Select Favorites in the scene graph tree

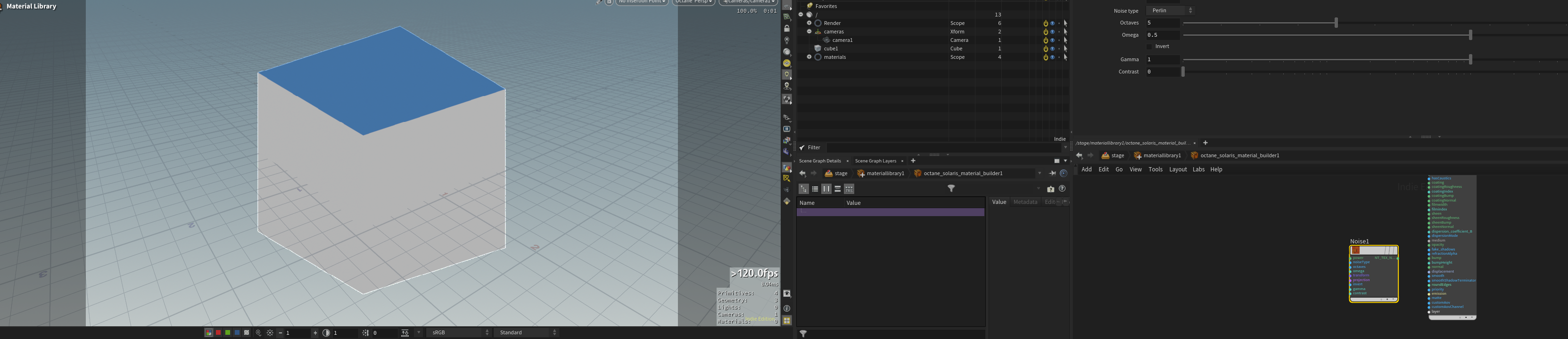pyautogui.click(x=826, y=6)
